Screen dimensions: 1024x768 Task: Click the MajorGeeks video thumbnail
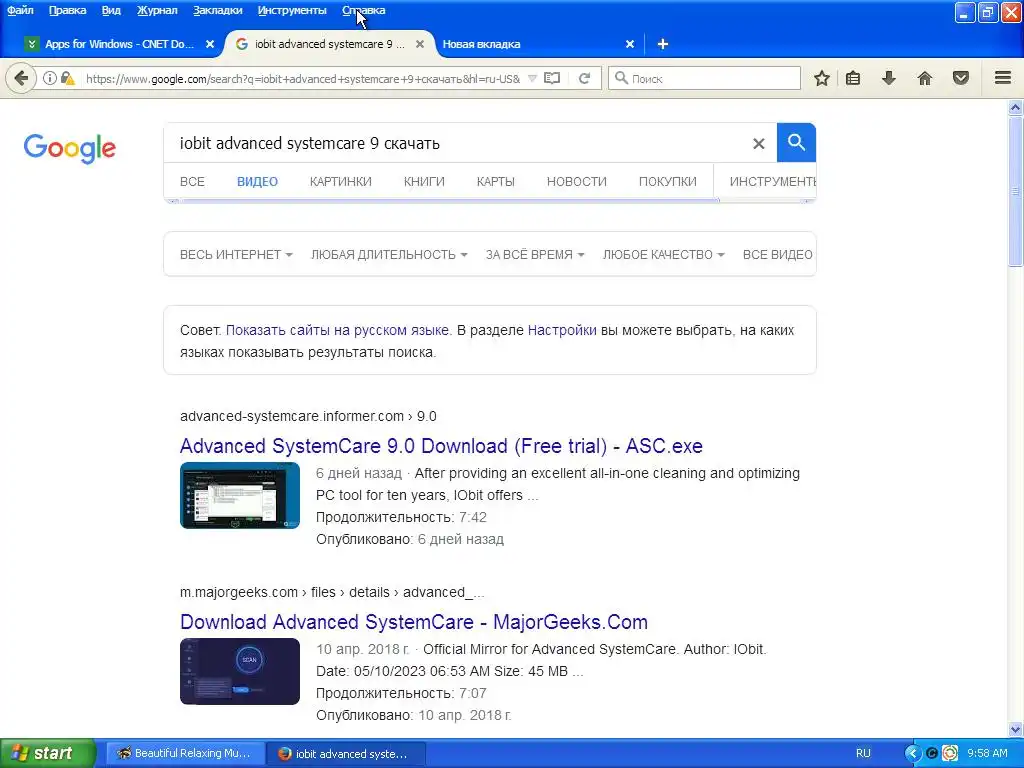pos(240,671)
